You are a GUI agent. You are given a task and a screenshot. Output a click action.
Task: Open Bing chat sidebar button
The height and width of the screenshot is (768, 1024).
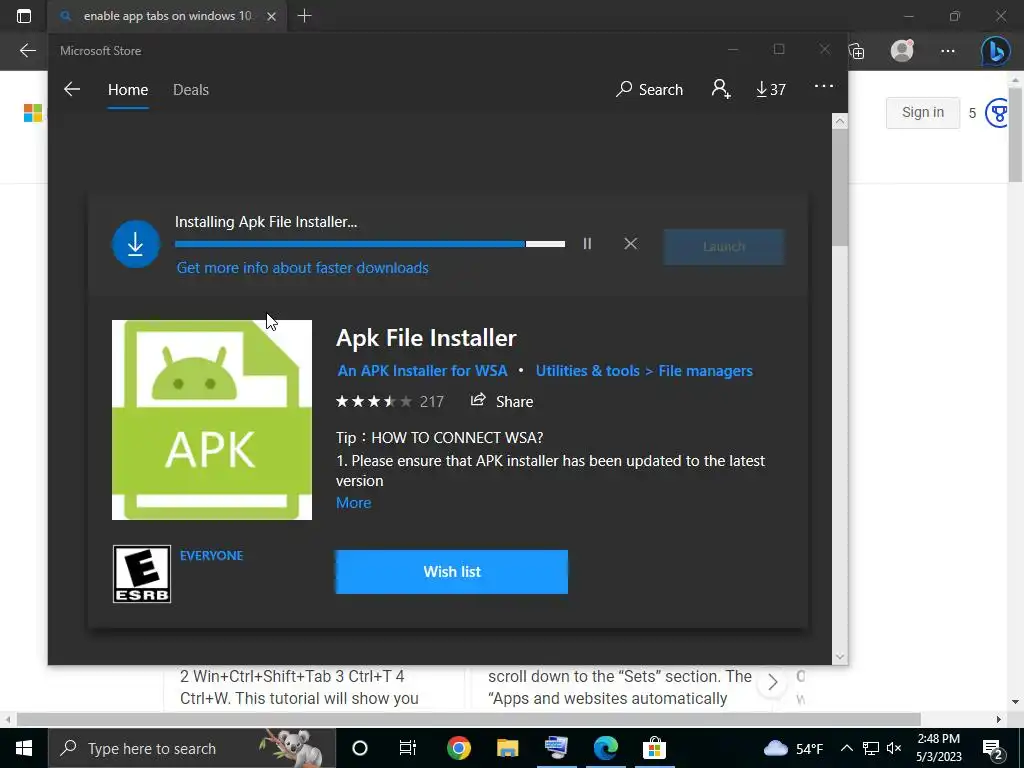coord(996,51)
